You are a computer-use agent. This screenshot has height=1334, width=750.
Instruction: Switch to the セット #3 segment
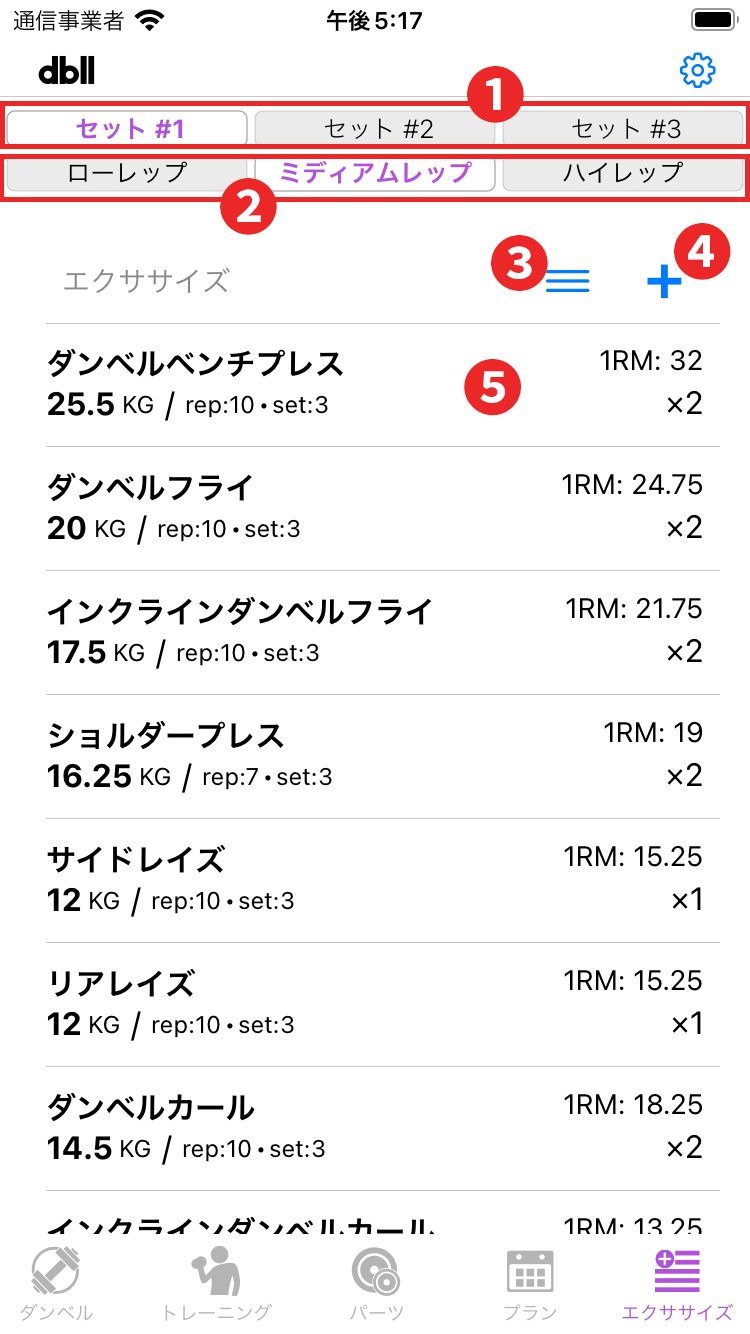pos(623,128)
